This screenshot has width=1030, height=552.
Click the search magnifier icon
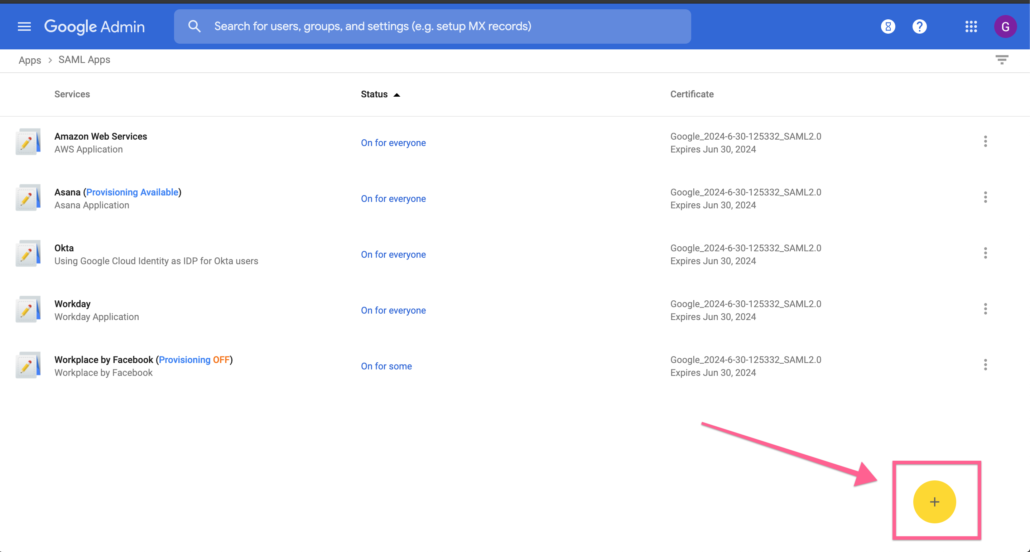(x=194, y=26)
